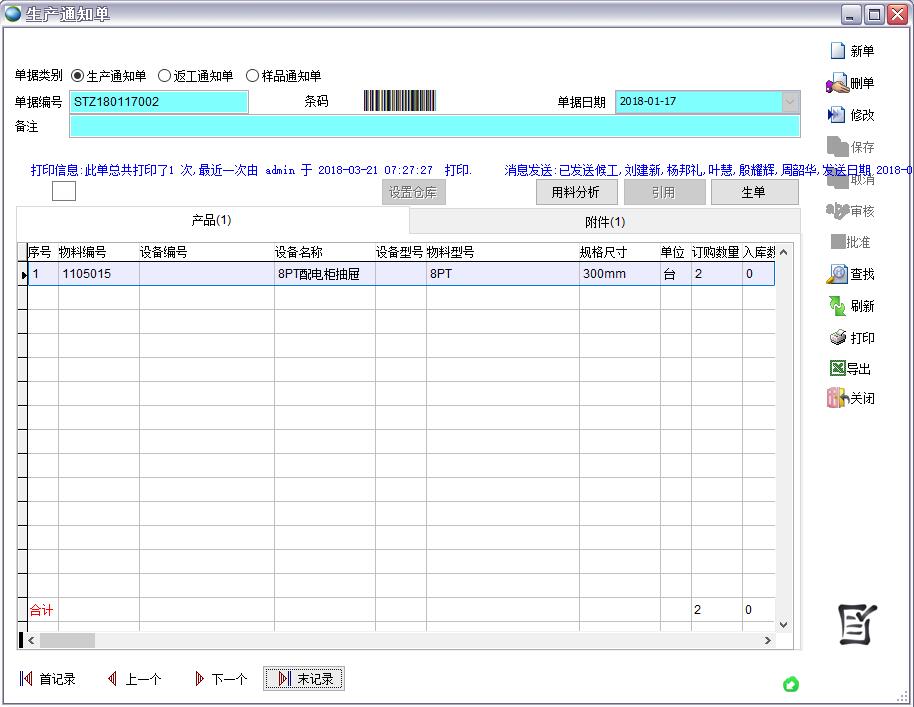914x707 pixels.
Task: Click the 删单 (delete document) icon
Action: click(x=837, y=83)
